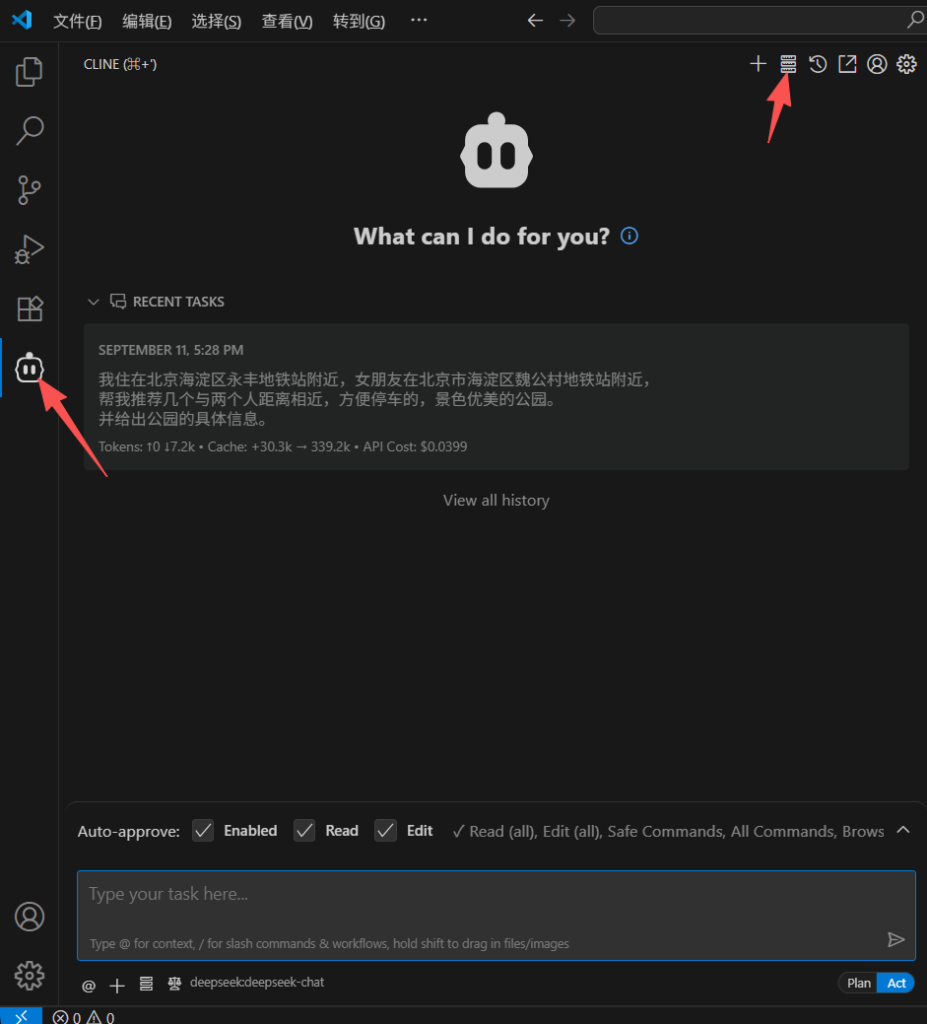The width and height of the screenshot is (927, 1024).
Task: Expand the auto-approve options chevron
Action: tap(903, 830)
